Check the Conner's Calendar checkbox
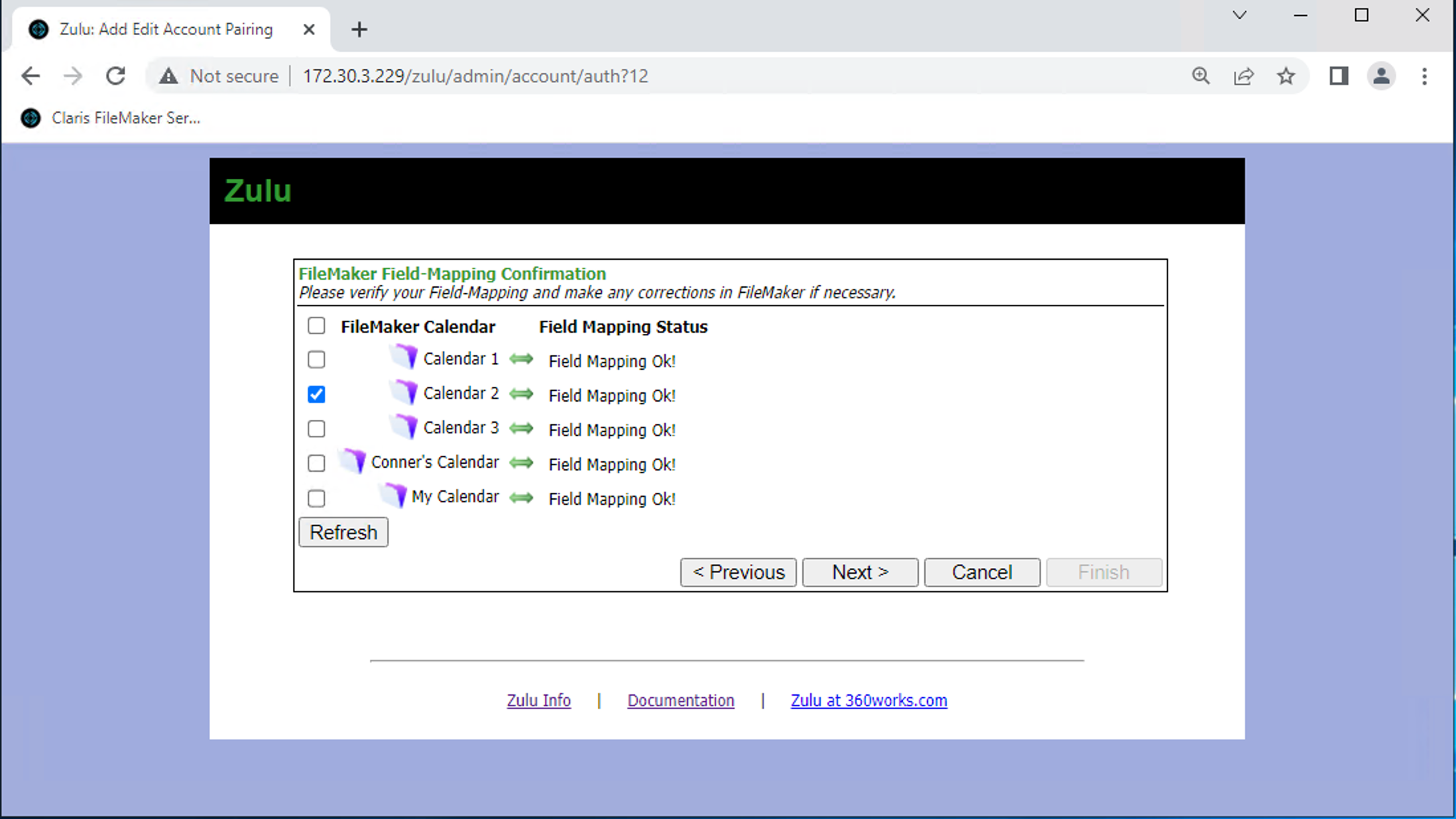1456x819 pixels. [x=316, y=463]
